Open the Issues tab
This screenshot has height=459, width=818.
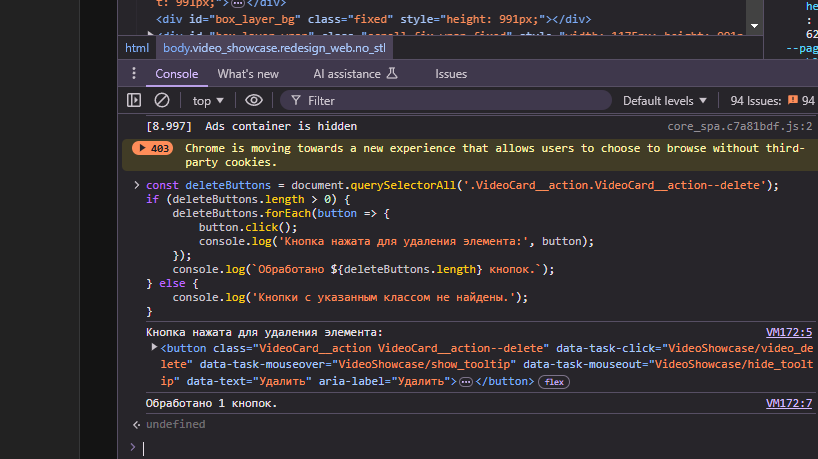(450, 74)
